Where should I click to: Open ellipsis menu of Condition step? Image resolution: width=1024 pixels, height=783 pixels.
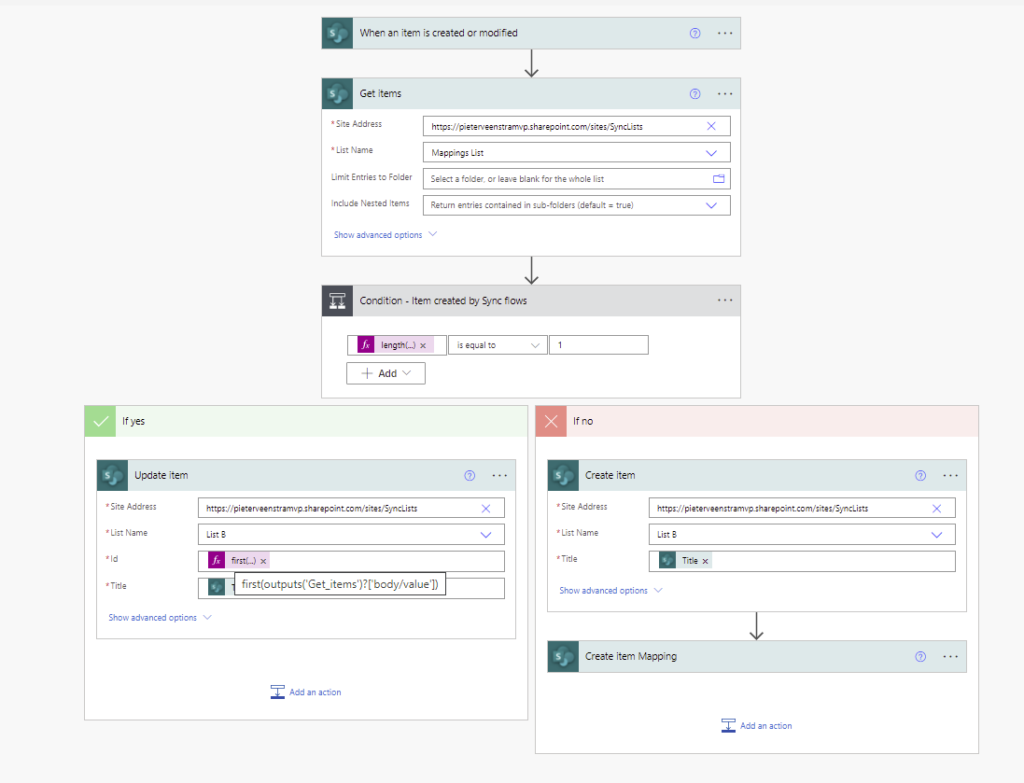[725, 300]
